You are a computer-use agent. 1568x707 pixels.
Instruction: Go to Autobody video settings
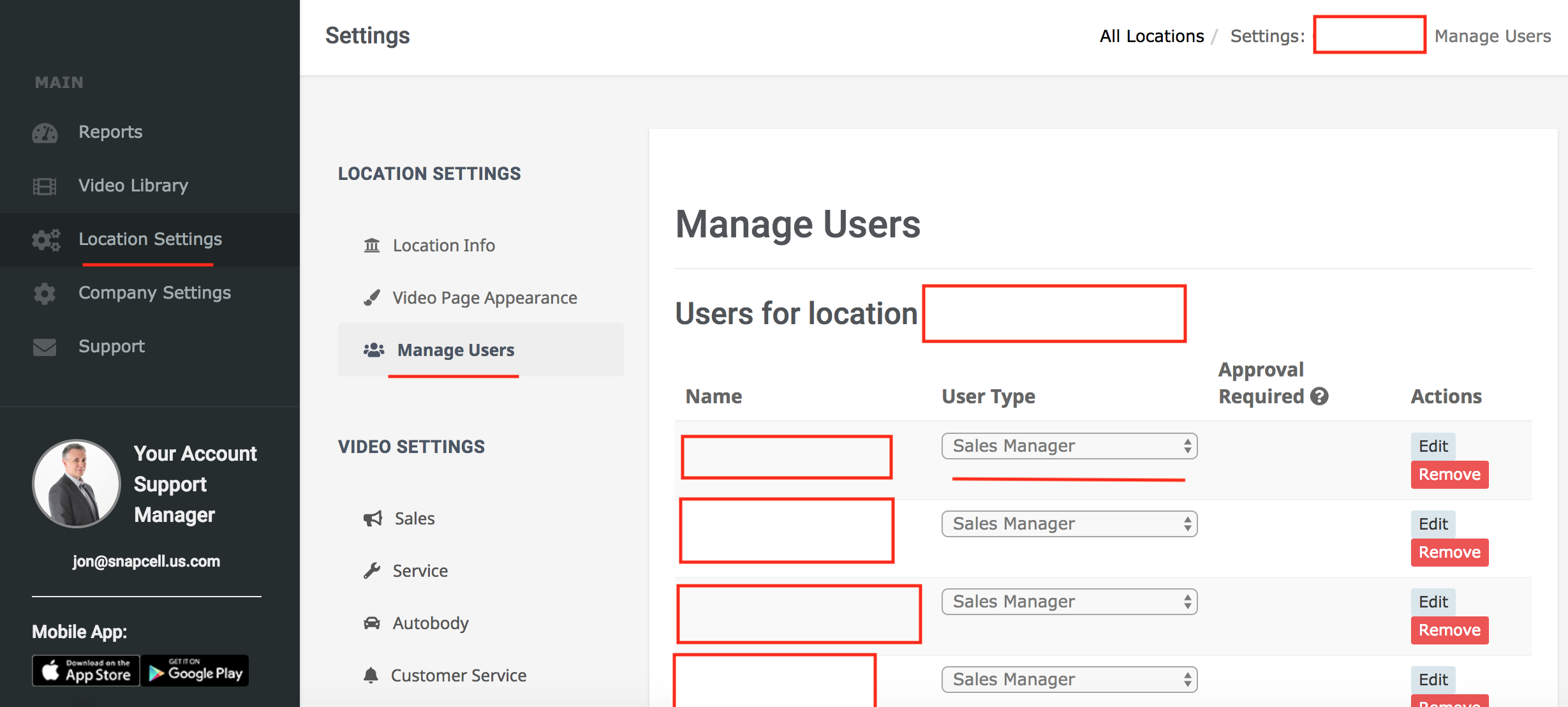430,623
